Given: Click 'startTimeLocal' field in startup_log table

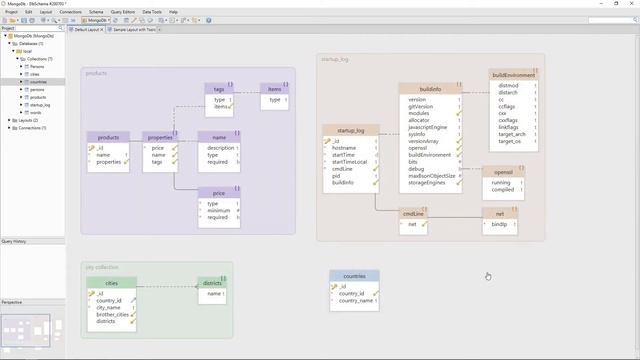Looking at the screenshot, I should pos(349,162).
